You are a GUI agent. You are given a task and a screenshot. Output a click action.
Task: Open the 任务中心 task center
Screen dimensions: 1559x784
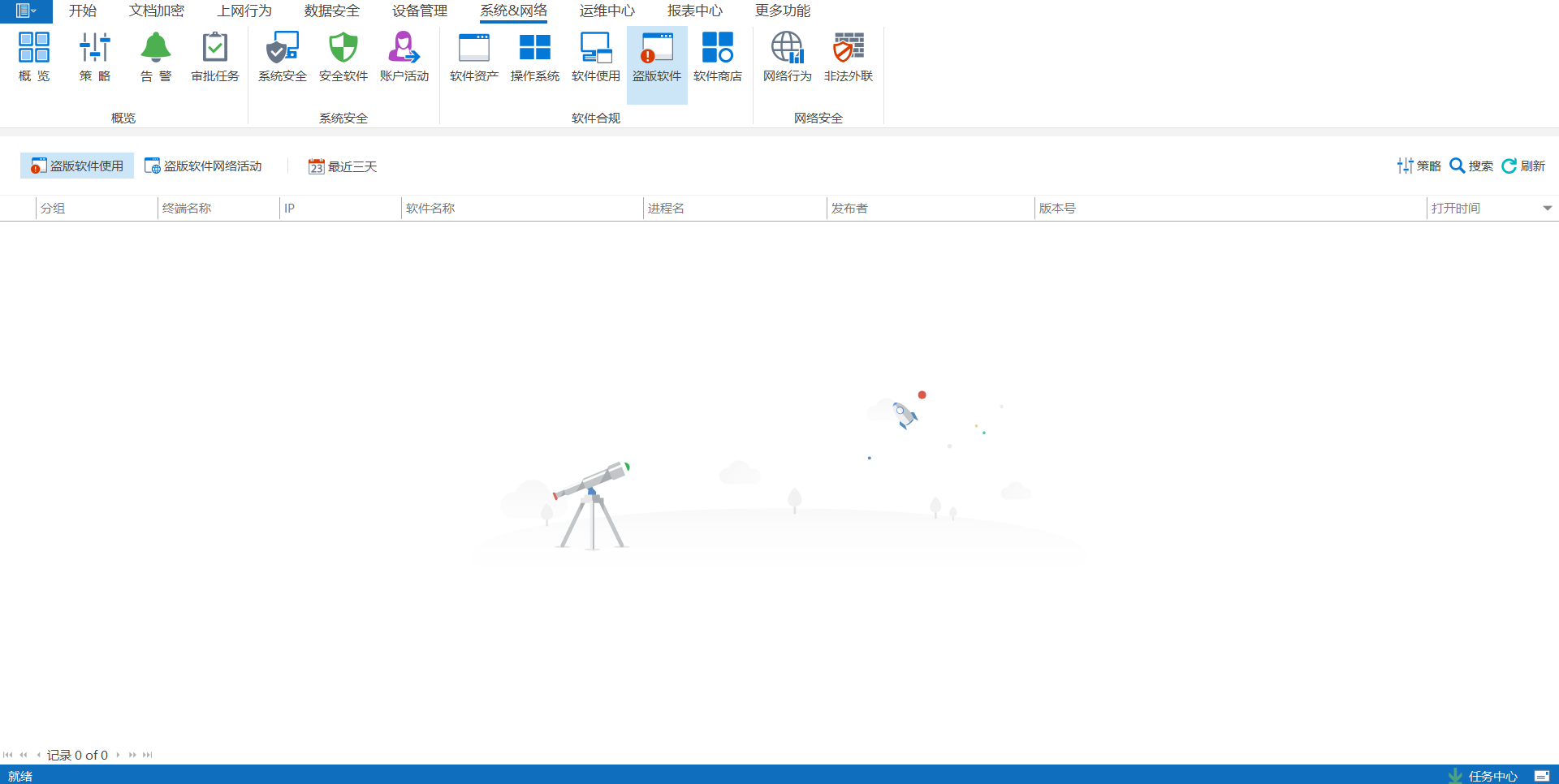click(1492, 776)
